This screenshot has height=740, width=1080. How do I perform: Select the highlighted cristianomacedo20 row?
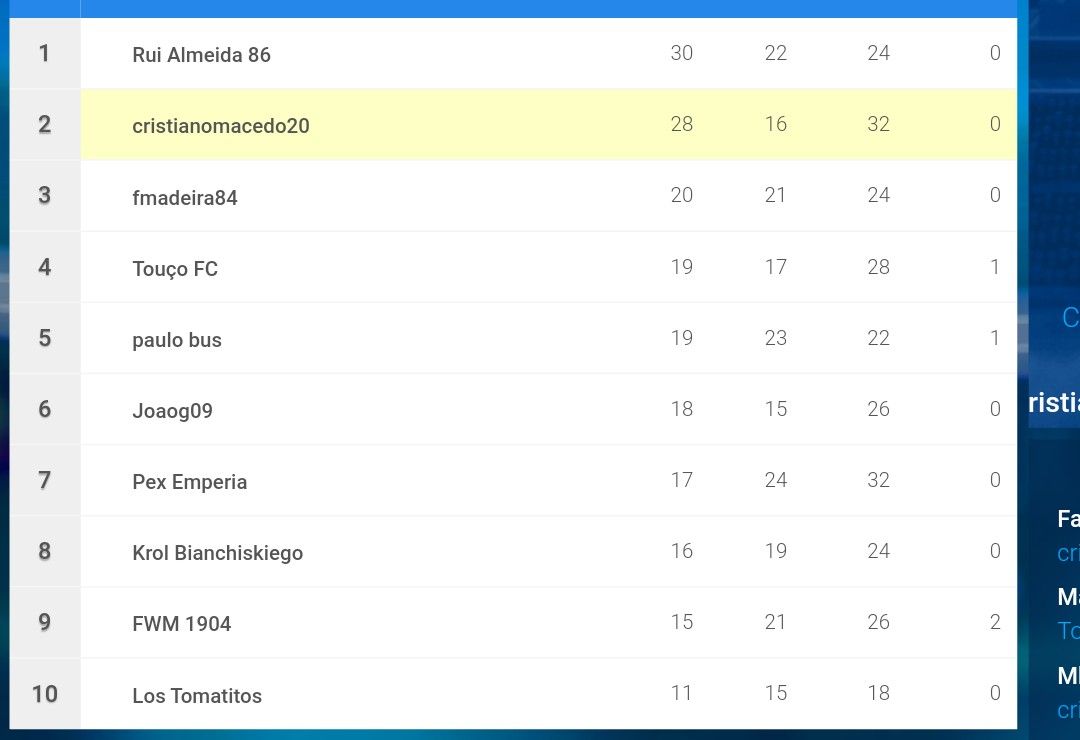click(548, 125)
